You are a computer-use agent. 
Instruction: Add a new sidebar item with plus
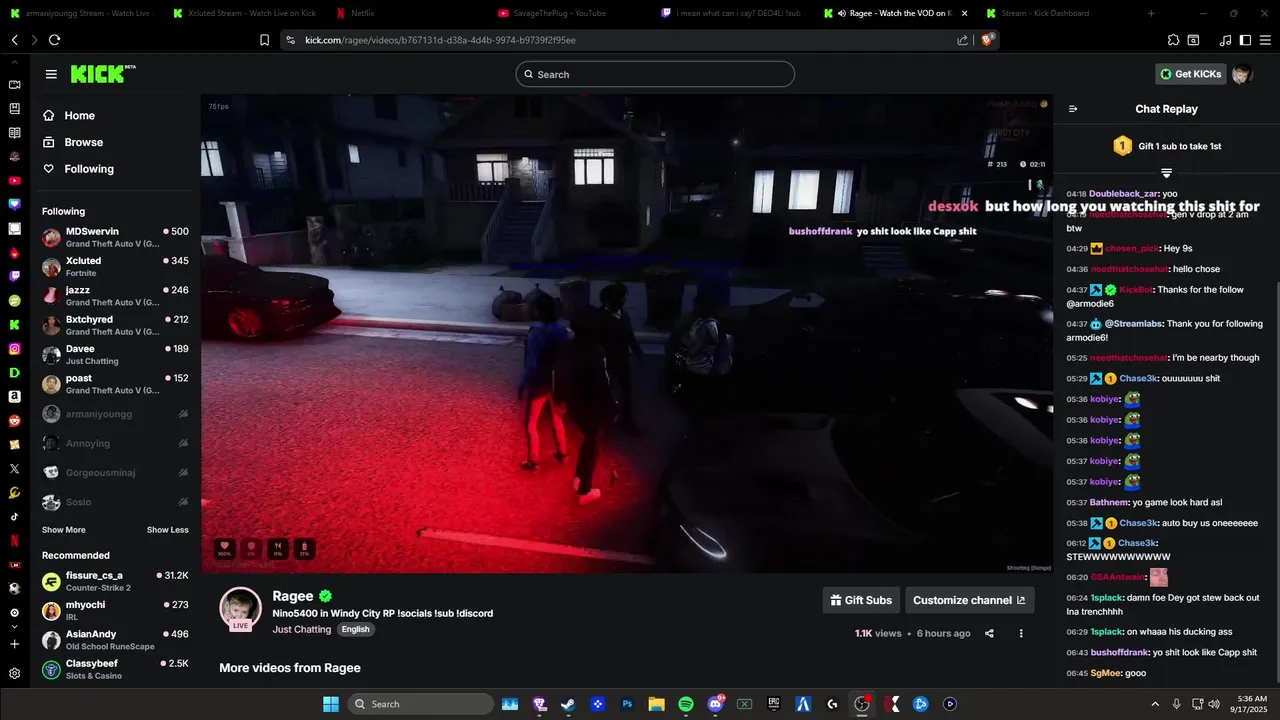click(x=14, y=644)
